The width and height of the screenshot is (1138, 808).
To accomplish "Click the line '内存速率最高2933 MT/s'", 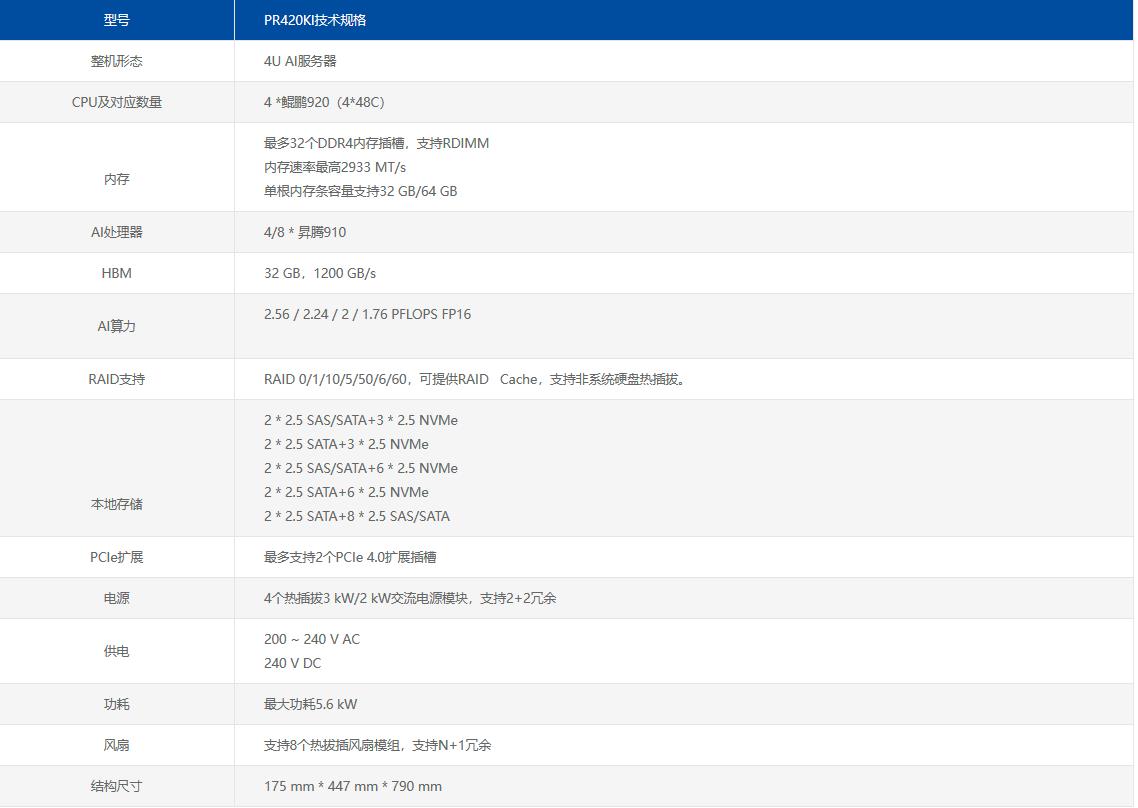I will [x=335, y=167].
